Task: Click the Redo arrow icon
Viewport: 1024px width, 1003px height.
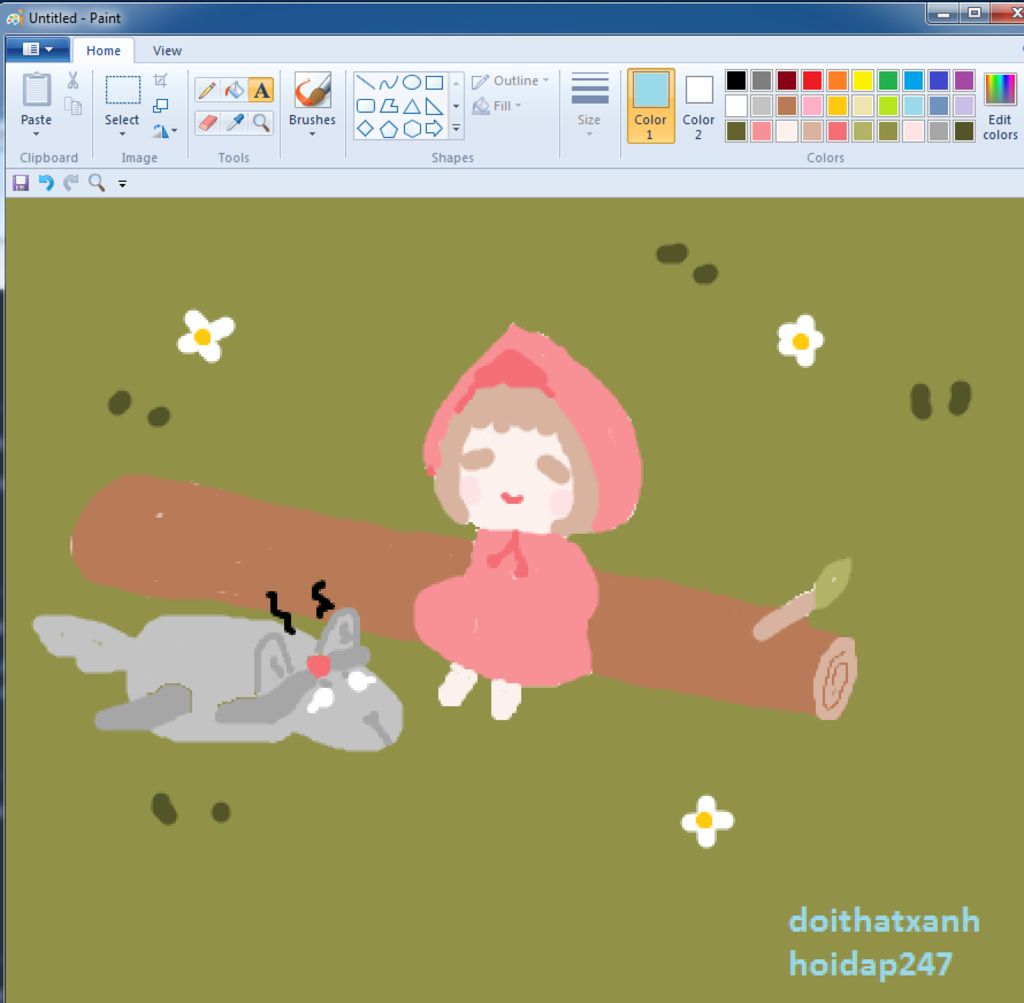Action: [71, 183]
